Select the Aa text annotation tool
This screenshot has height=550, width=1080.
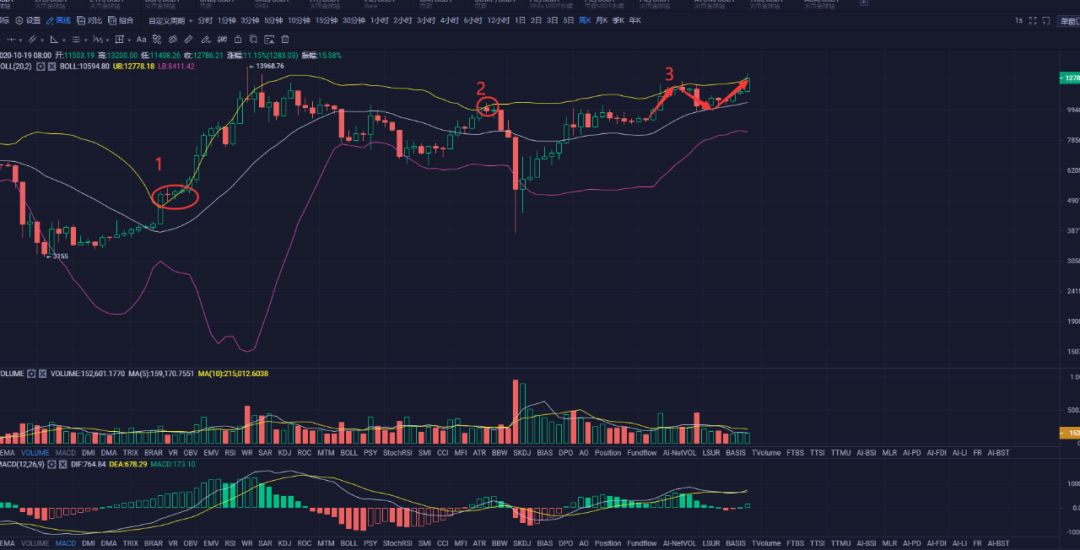pyautogui.click(x=141, y=39)
